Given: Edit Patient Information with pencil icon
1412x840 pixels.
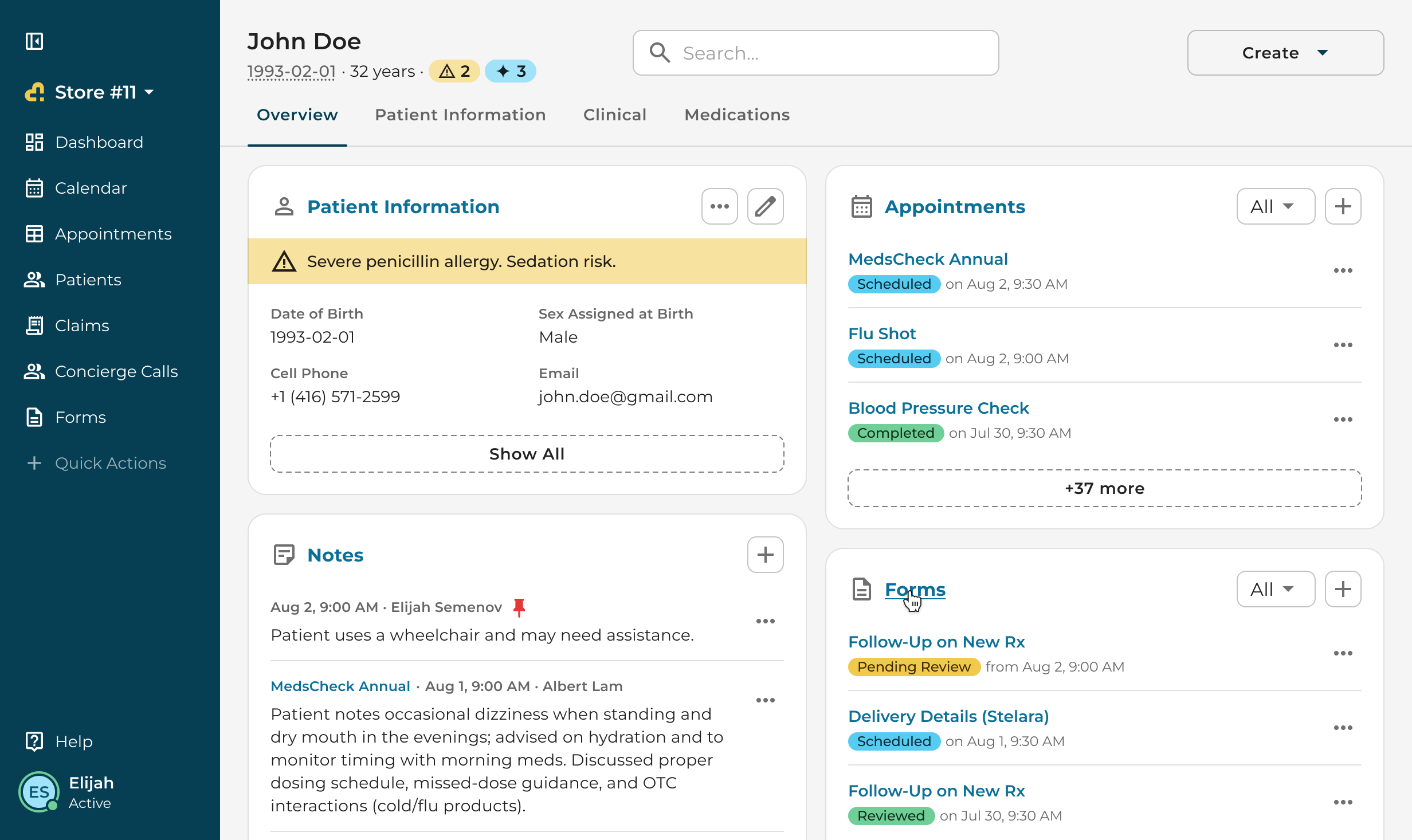Looking at the screenshot, I should point(765,206).
